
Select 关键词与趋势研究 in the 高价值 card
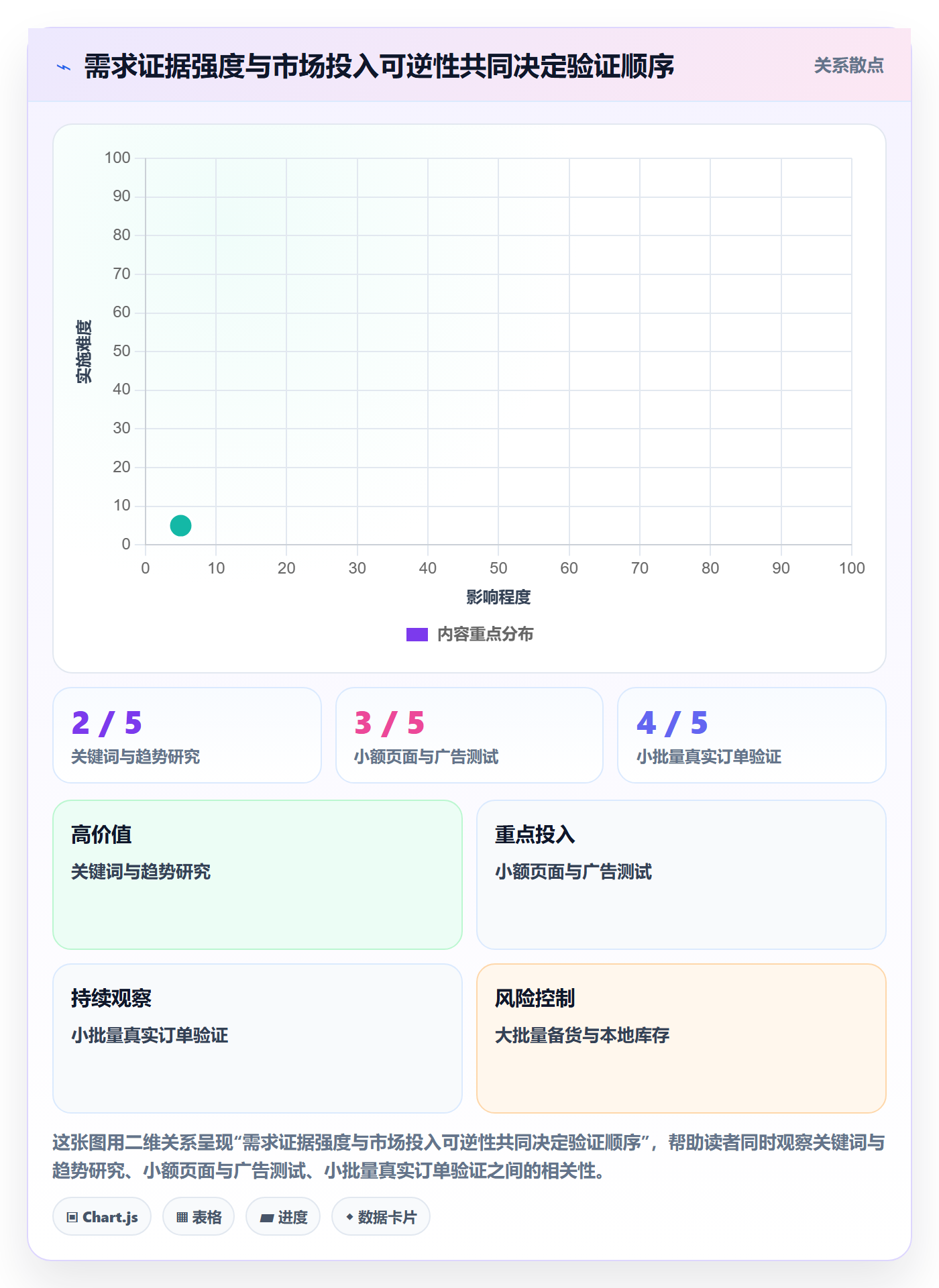(x=141, y=871)
